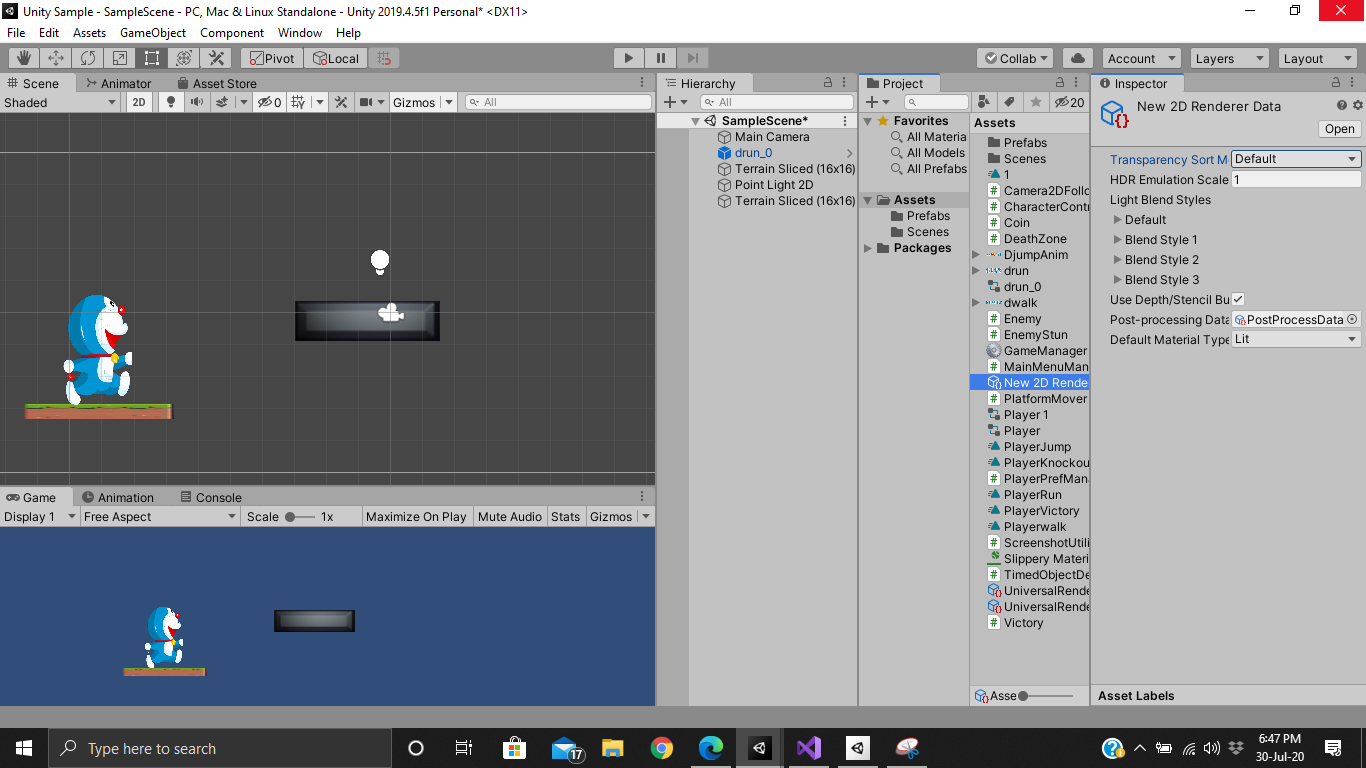The image size is (1366, 768).
Task: Open Default Material Type dropdown
Action: tap(1296, 339)
